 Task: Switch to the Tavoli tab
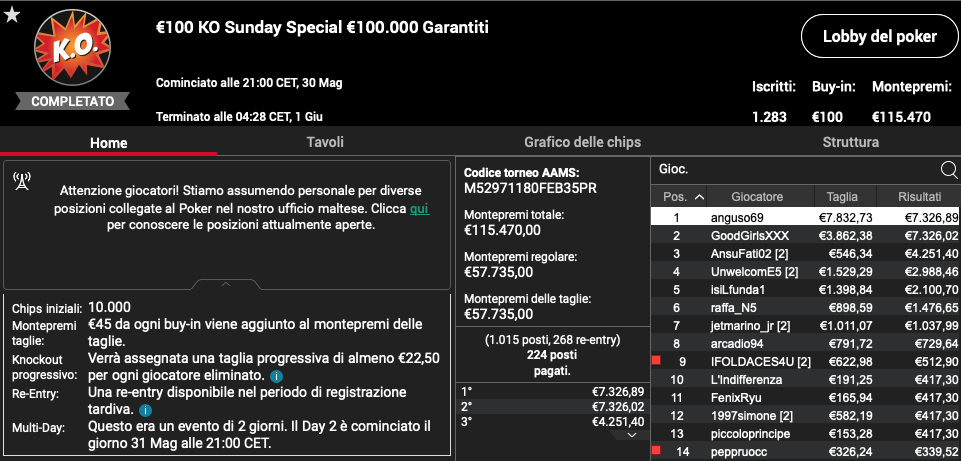pos(325,142)
